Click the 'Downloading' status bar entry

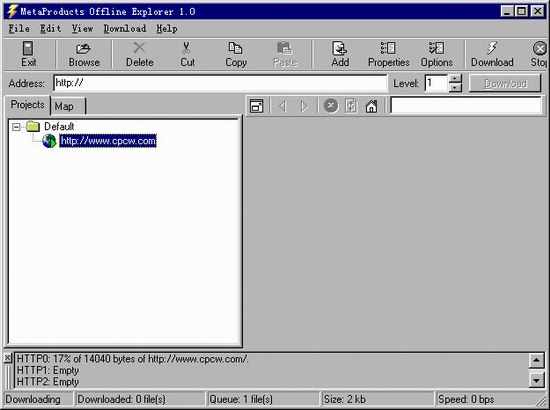pyautogui.click(x=33, y=399)
